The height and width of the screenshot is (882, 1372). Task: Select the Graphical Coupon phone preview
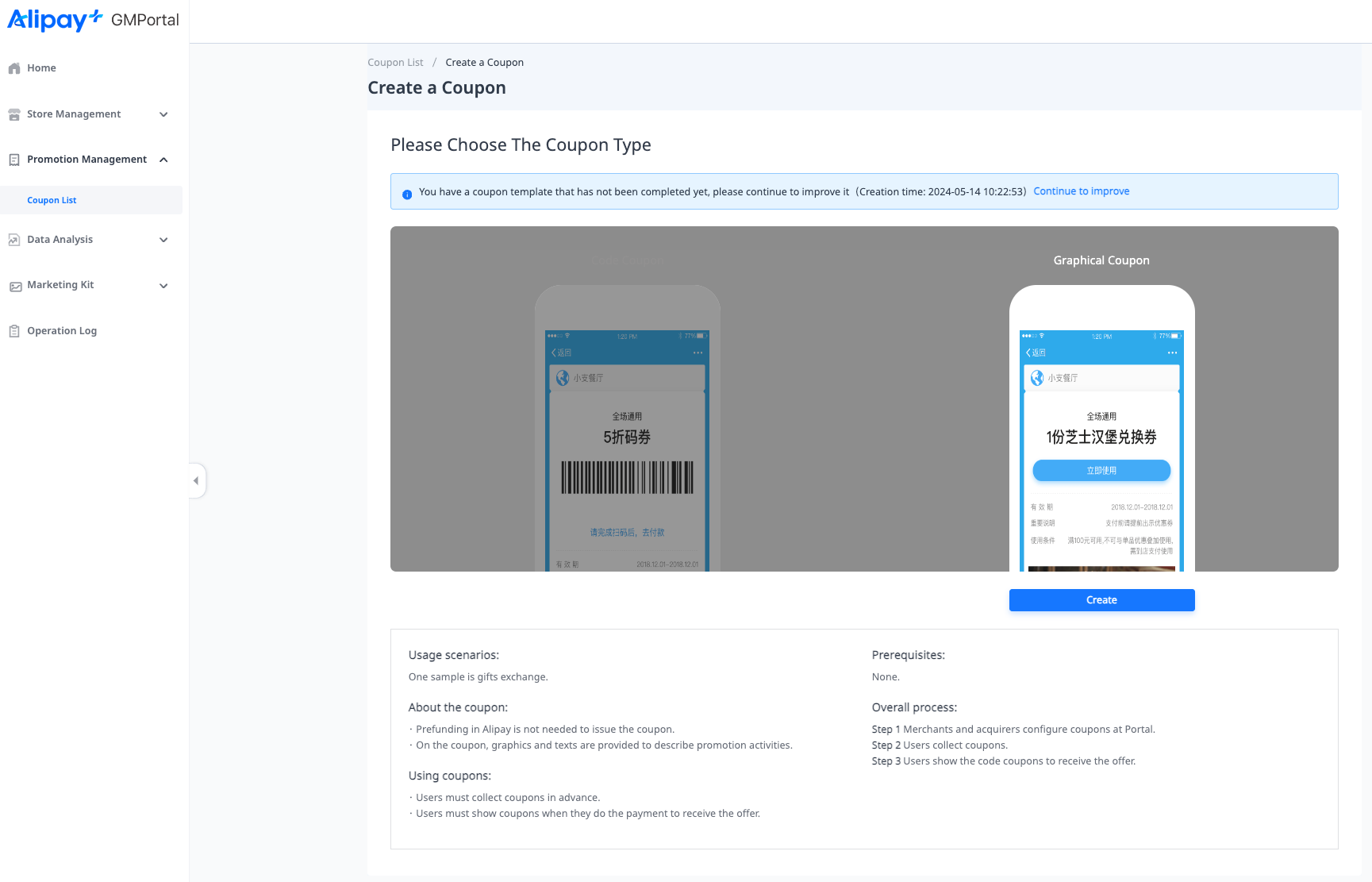coord(1101,429)
